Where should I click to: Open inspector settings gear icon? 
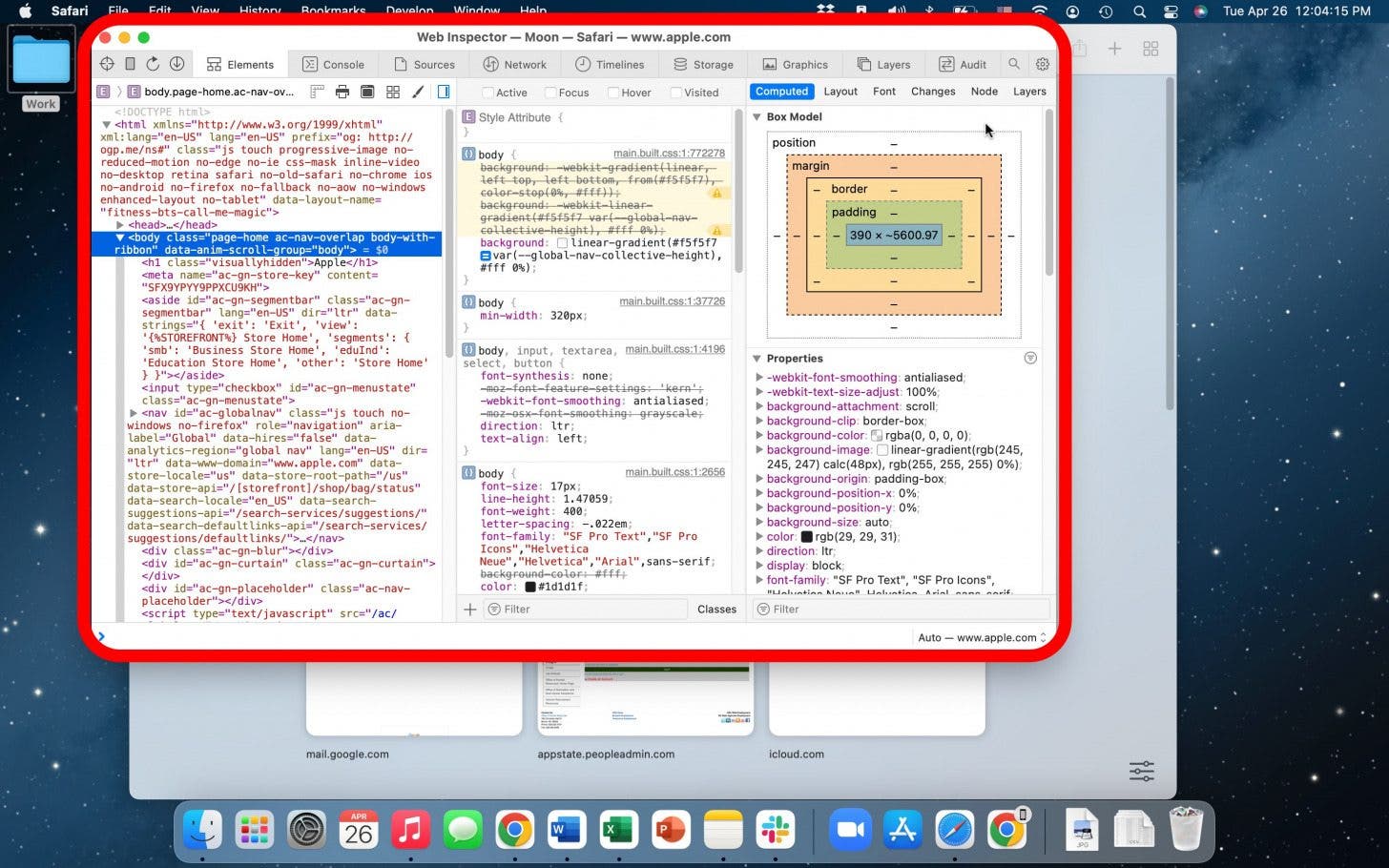[x=1043, y=64]
